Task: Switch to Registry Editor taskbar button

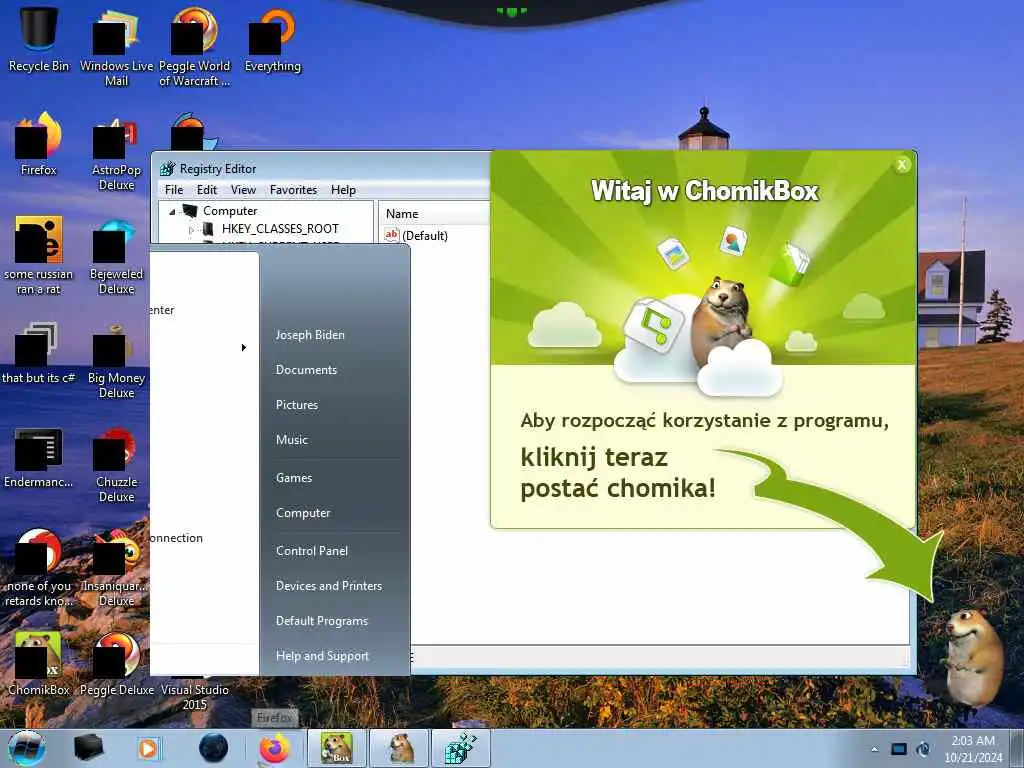Action: coord(461,748)
